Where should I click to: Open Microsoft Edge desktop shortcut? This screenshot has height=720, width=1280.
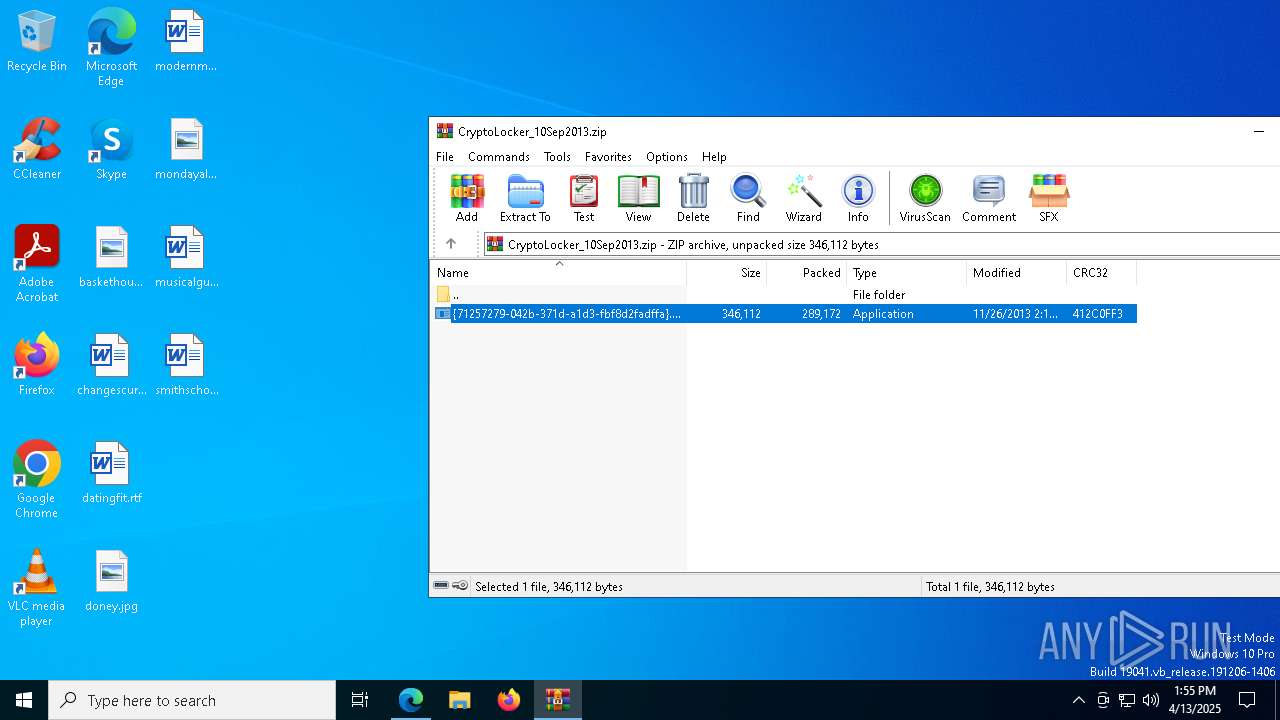click(111, 47)
